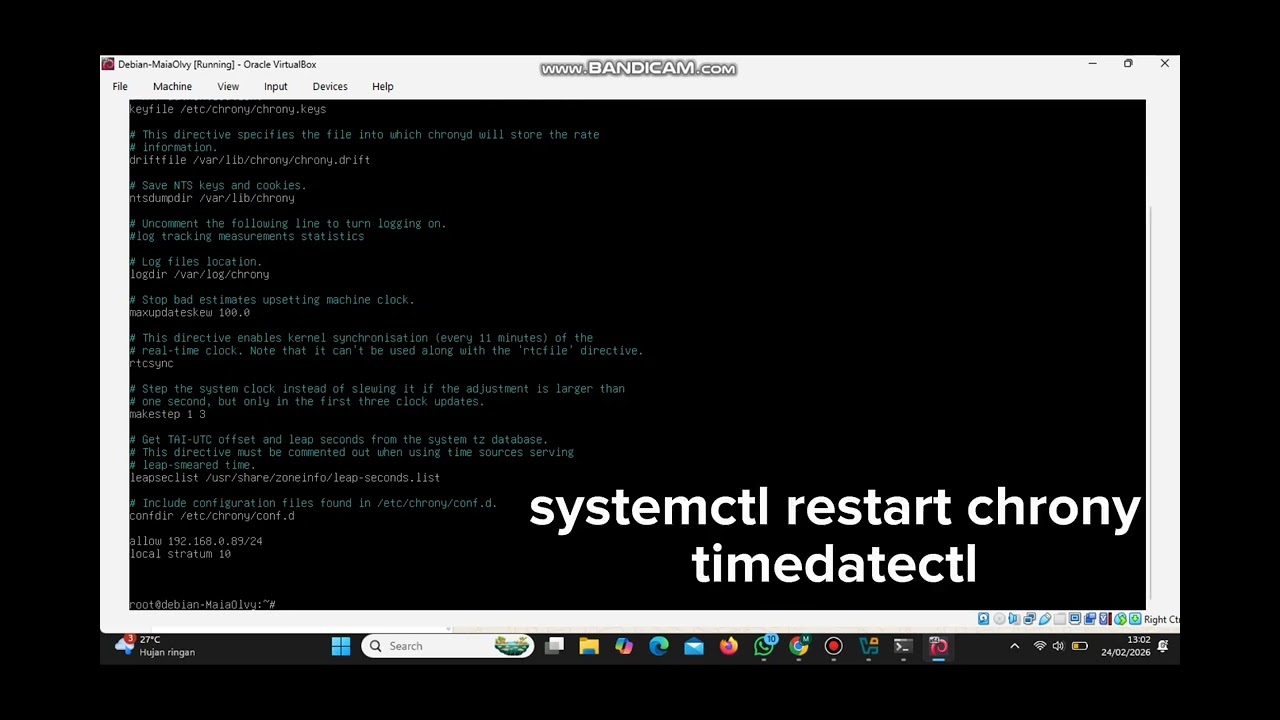Click the recording status indicator icon
1280x720 pixels.
(x=1090, y=619)
